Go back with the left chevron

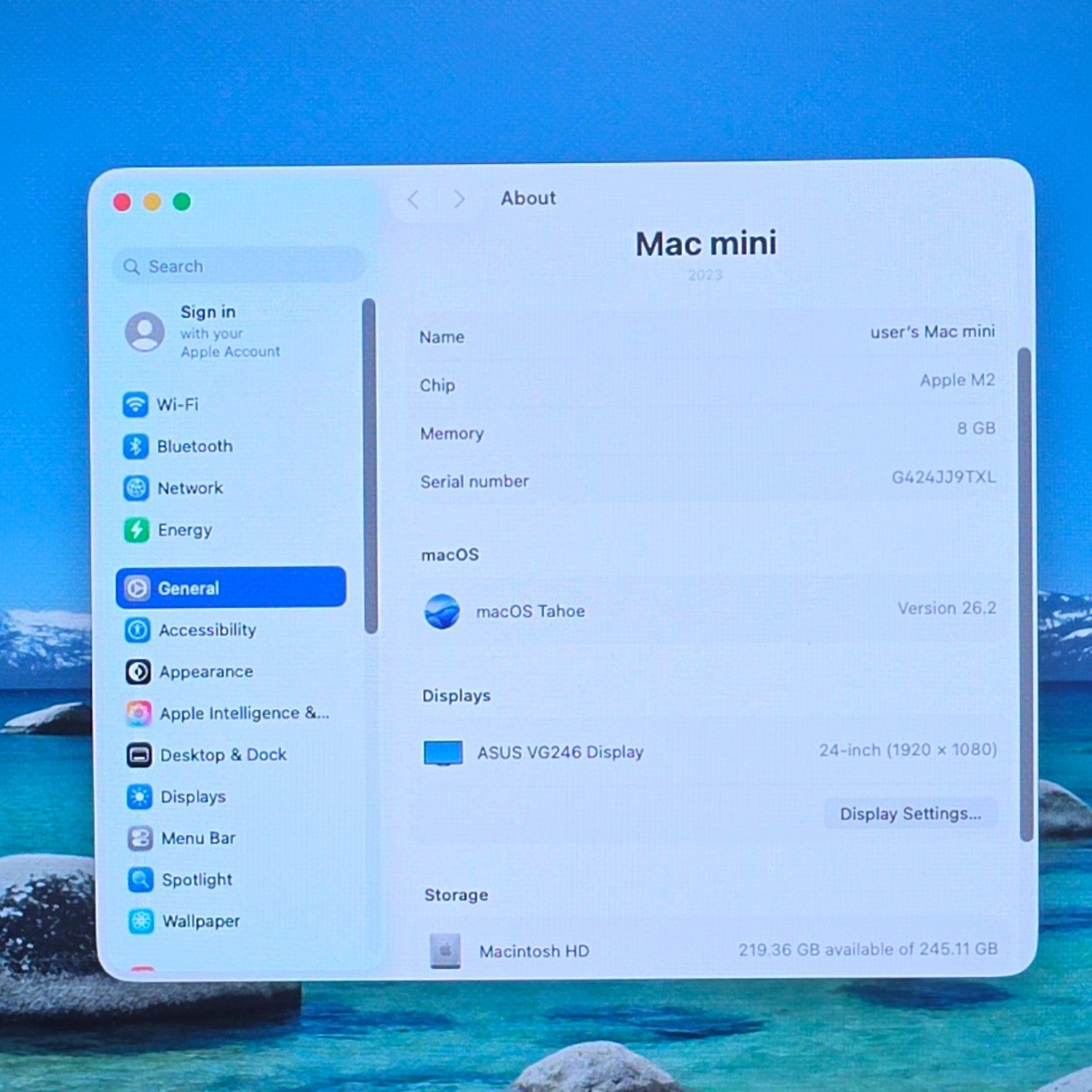(414, 199)
